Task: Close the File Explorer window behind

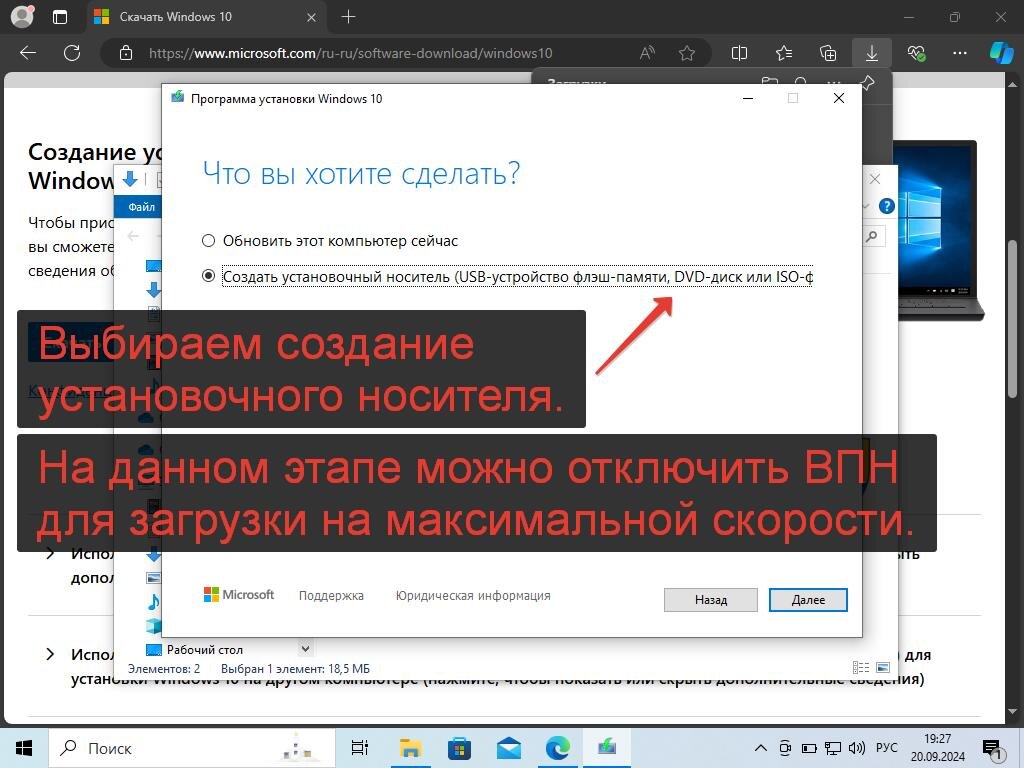Action: [x=875, y=179]
